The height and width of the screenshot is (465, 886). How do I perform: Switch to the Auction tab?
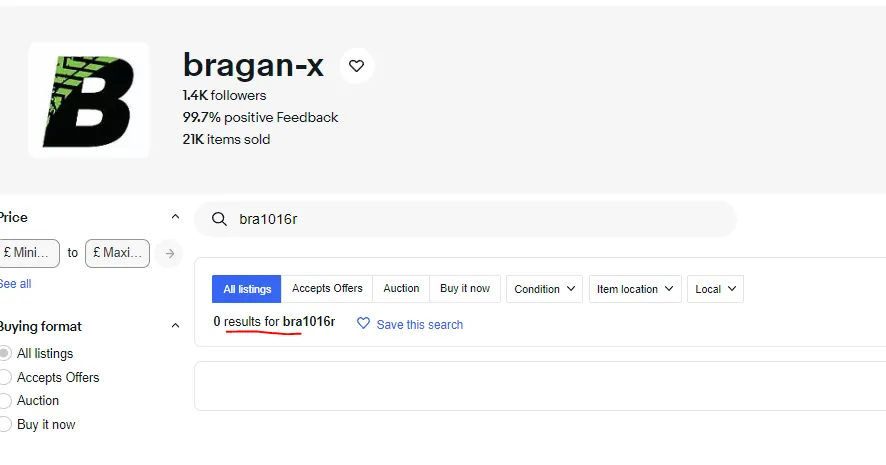pyautogui.click(x=401, y=289)
